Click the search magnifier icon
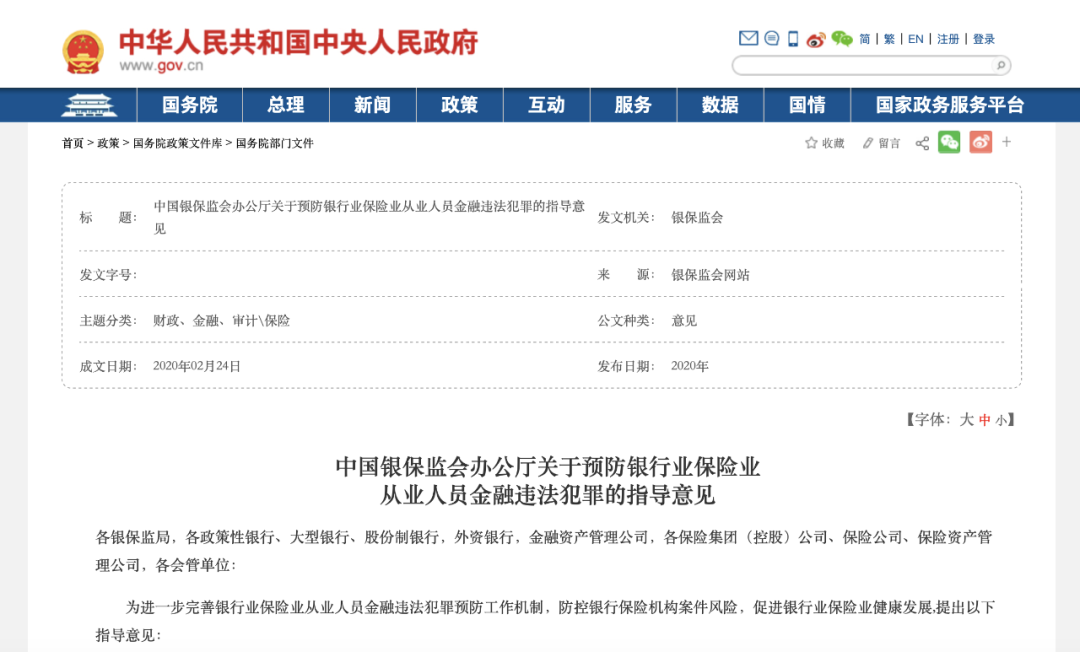Screen dimensions: 1080x652 tap(1001, 65)
